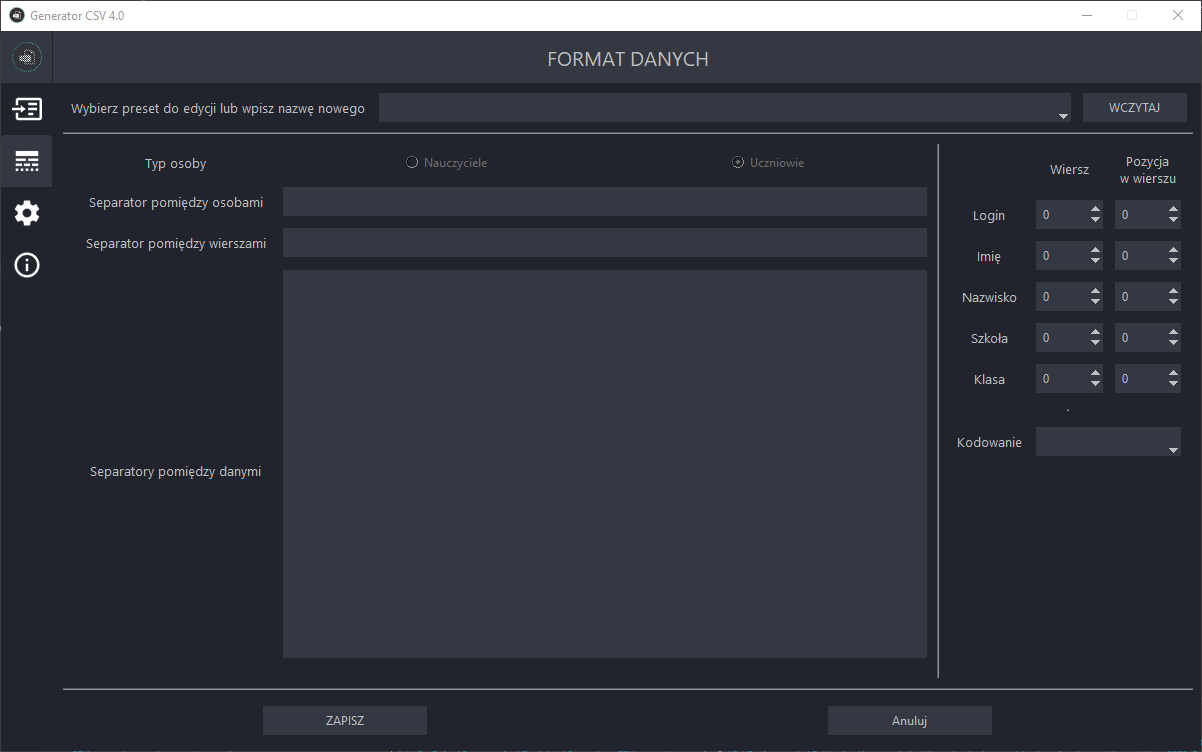Focus the Separator pomiędzy osobami field
The height and width of the screenshot is (752, 1202).
[x=604, y=202]
